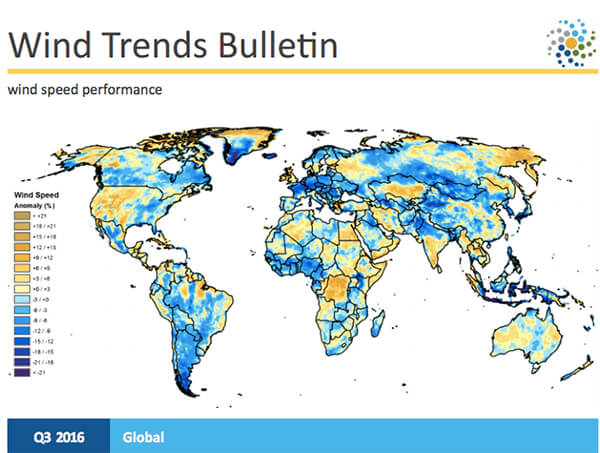Select the Q3 2016 tab
The width and height of the screenshot is (600, 453).
55,437
